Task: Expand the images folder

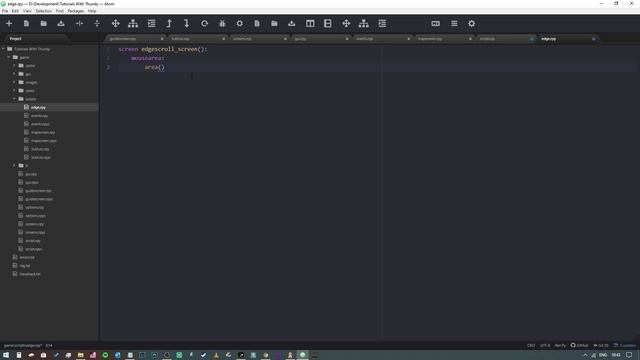Action: point(15,82)
